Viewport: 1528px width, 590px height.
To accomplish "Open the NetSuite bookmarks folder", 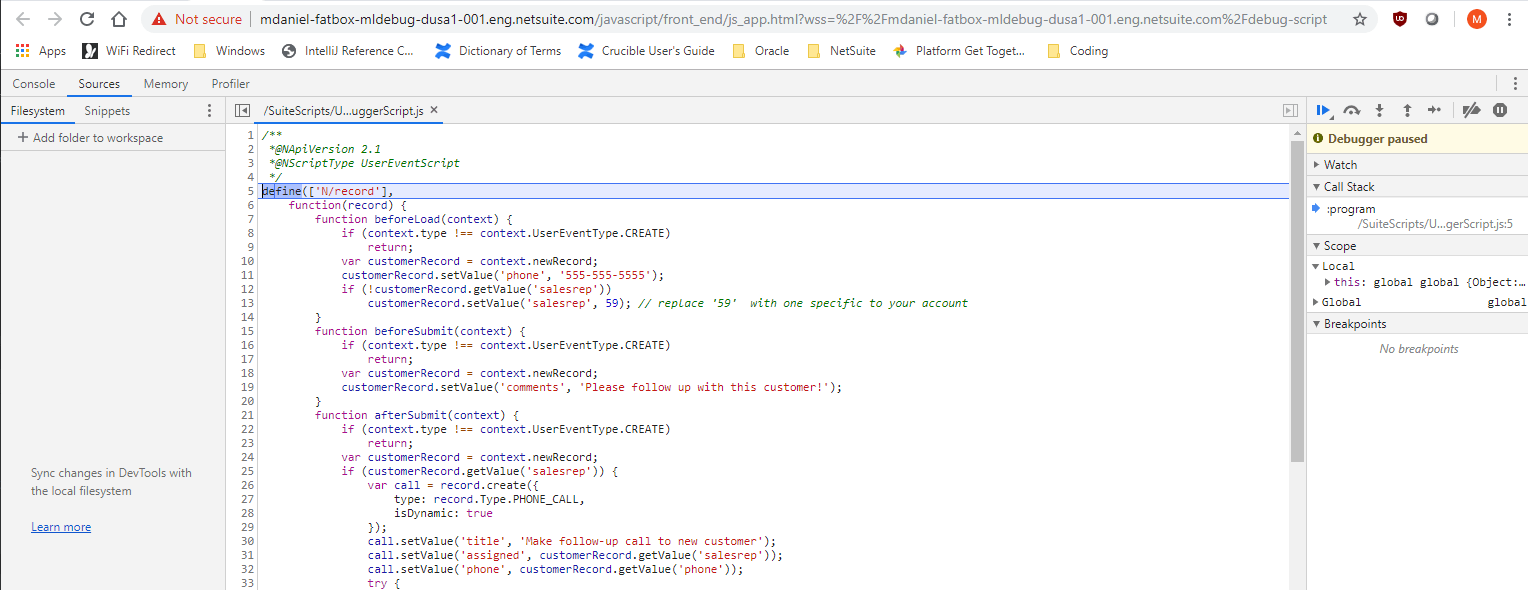I will 841,51.
